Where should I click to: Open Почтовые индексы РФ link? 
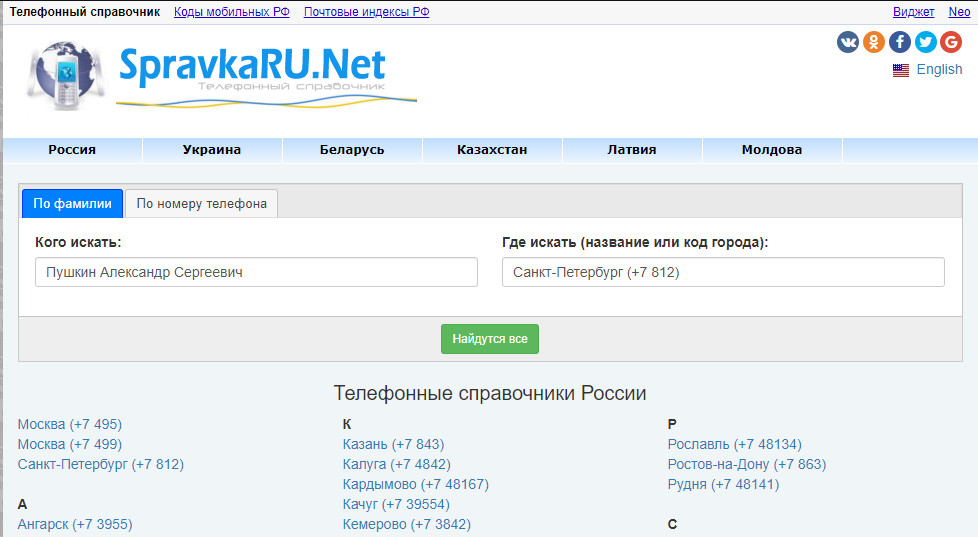(x=367, y=12)
